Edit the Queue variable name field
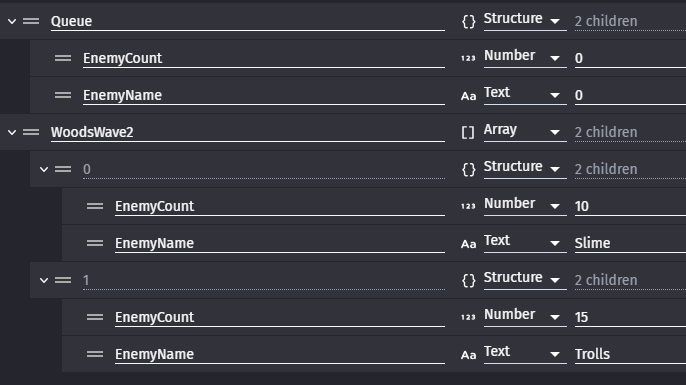Viewport: 686px width, 385px height. (x=248, y=21)
